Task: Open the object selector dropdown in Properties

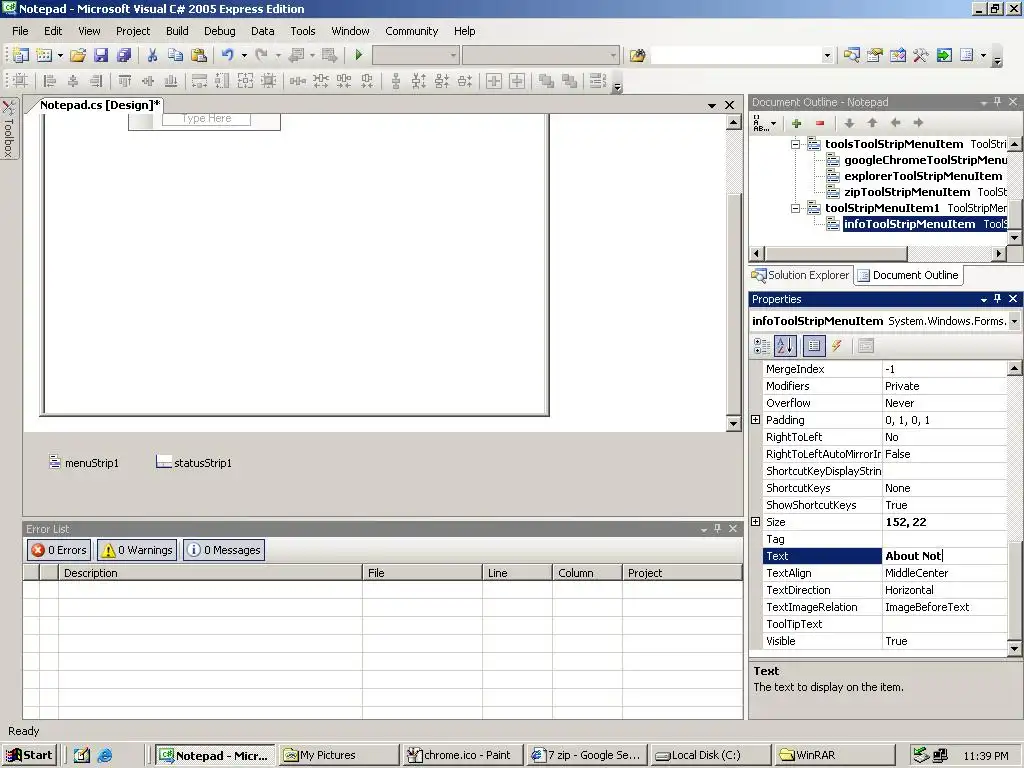Action: (1014, 321)
